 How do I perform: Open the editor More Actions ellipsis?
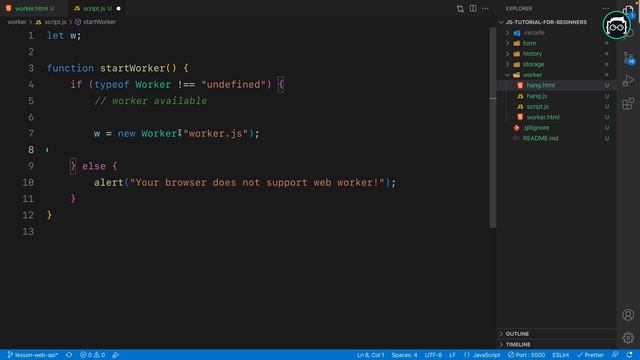[485, 9]
